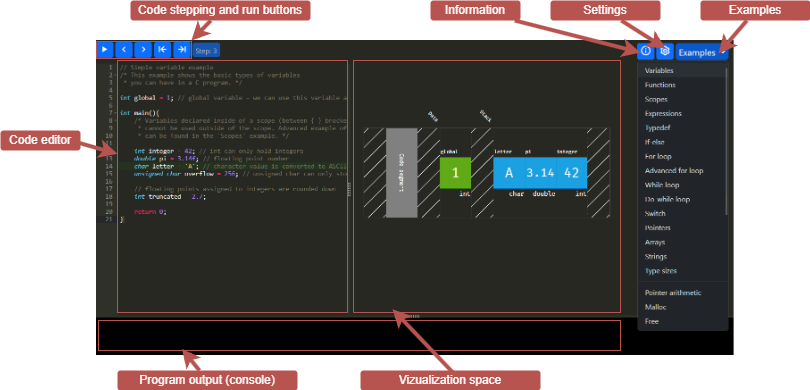Click the pi variable block showing 3.14
Image resolution: width=810 pixels, height=390 pixels.
tap(540, 173)
